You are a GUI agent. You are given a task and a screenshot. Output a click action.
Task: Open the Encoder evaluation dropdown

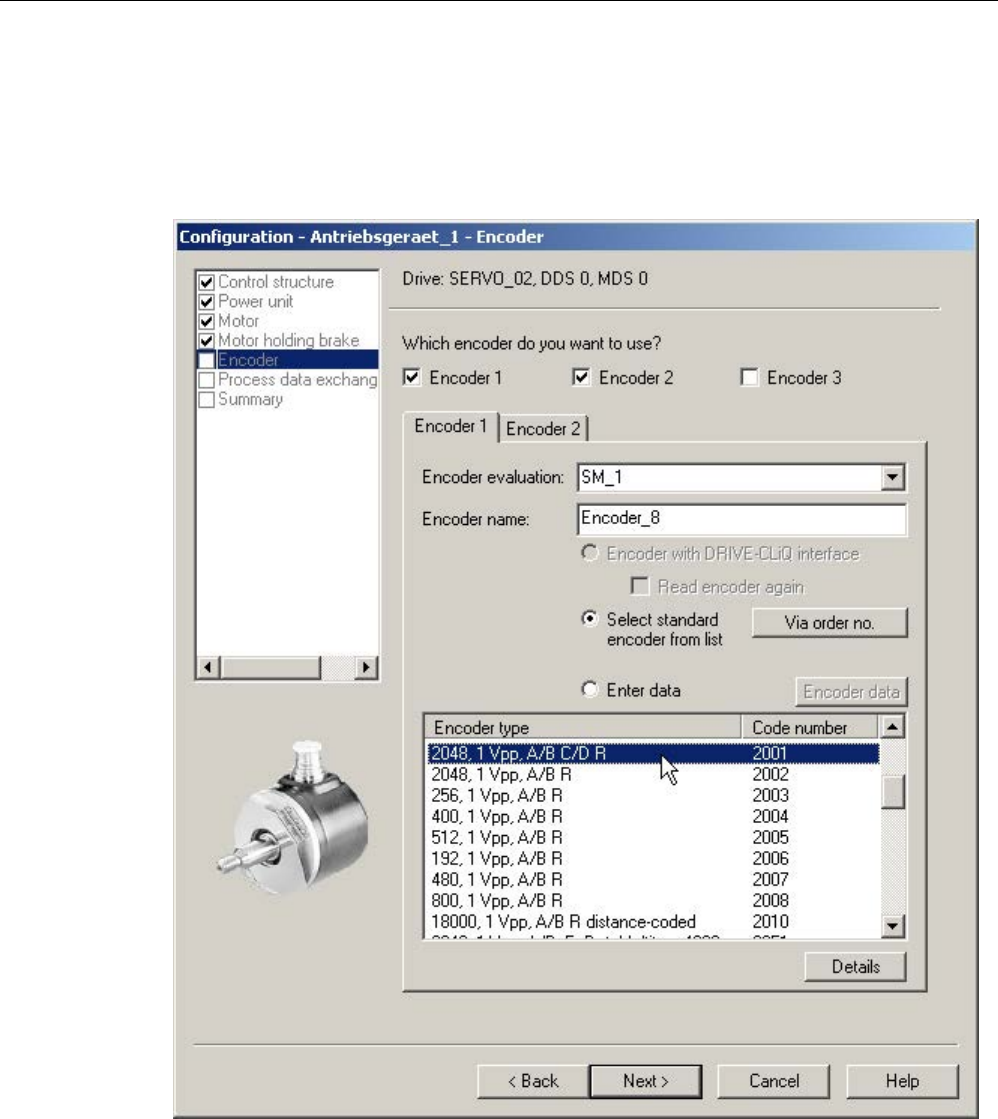(892, 477)
